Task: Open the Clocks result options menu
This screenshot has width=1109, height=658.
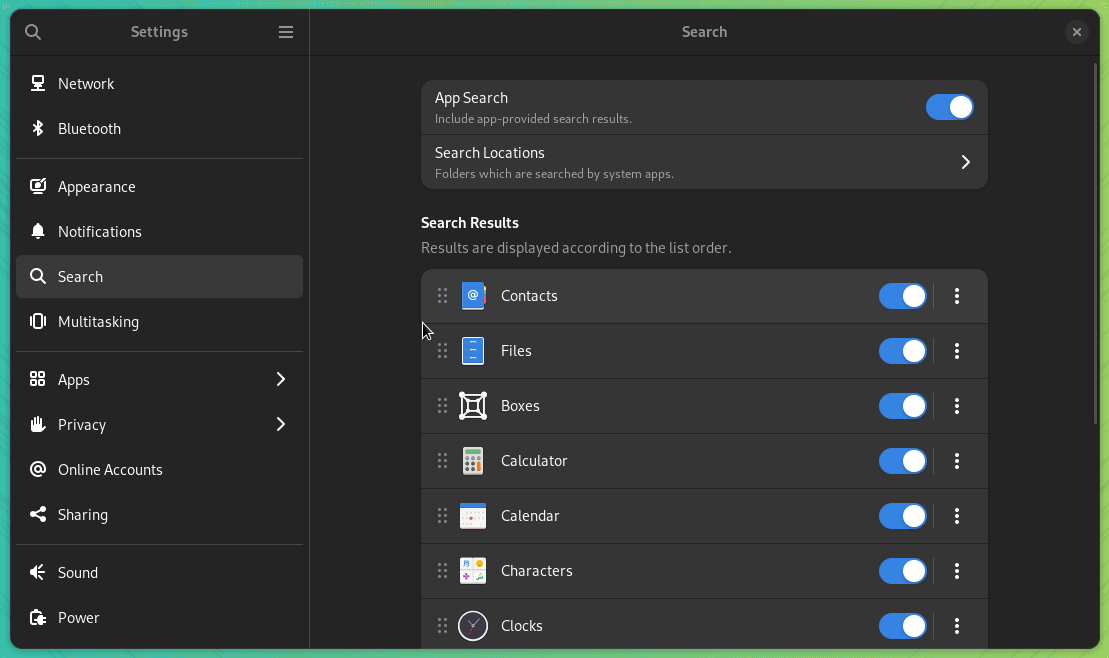Action: tap(956, 625)
